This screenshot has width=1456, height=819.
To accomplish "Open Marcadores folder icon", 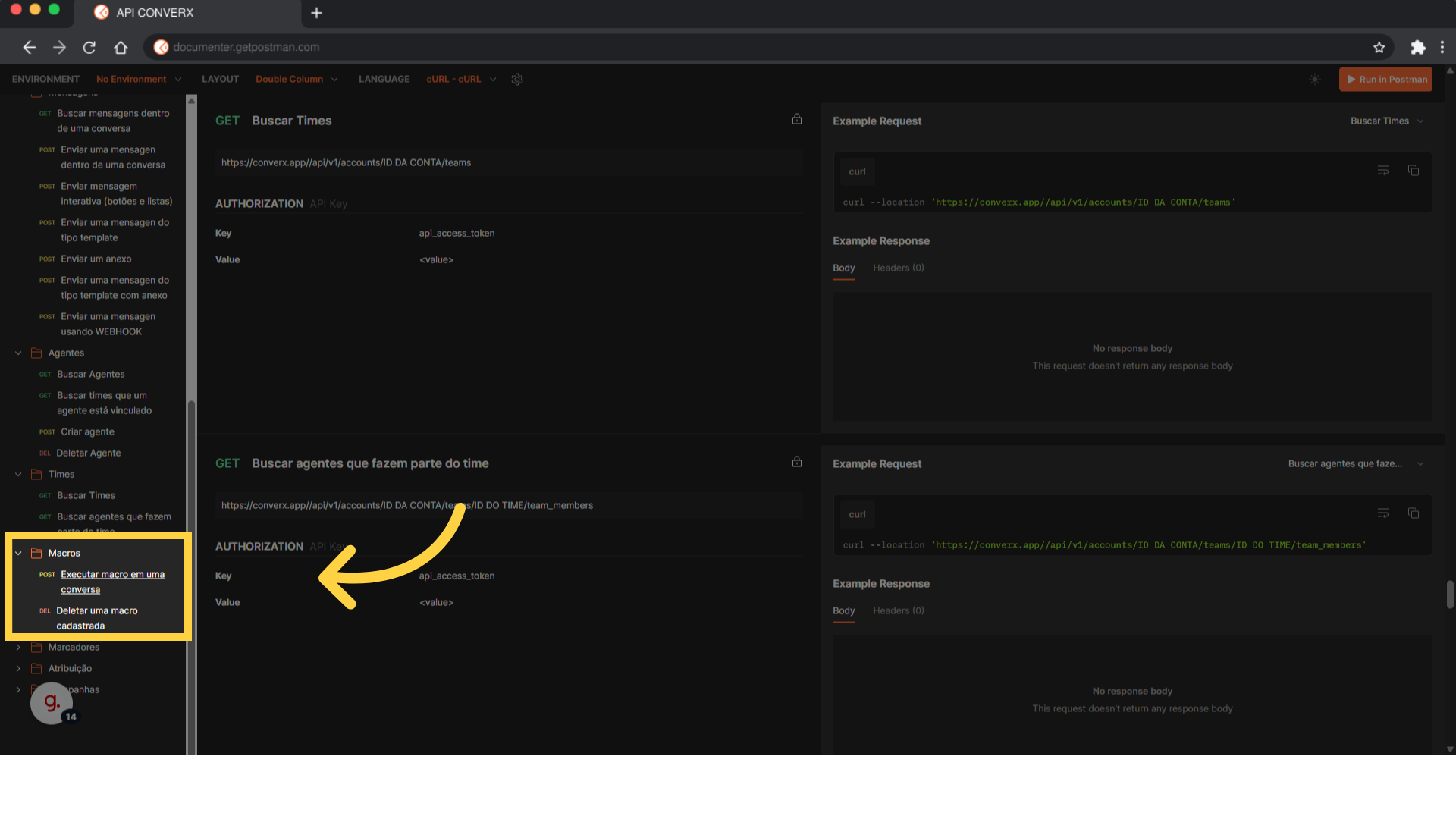I will click(x=36, y=647).
